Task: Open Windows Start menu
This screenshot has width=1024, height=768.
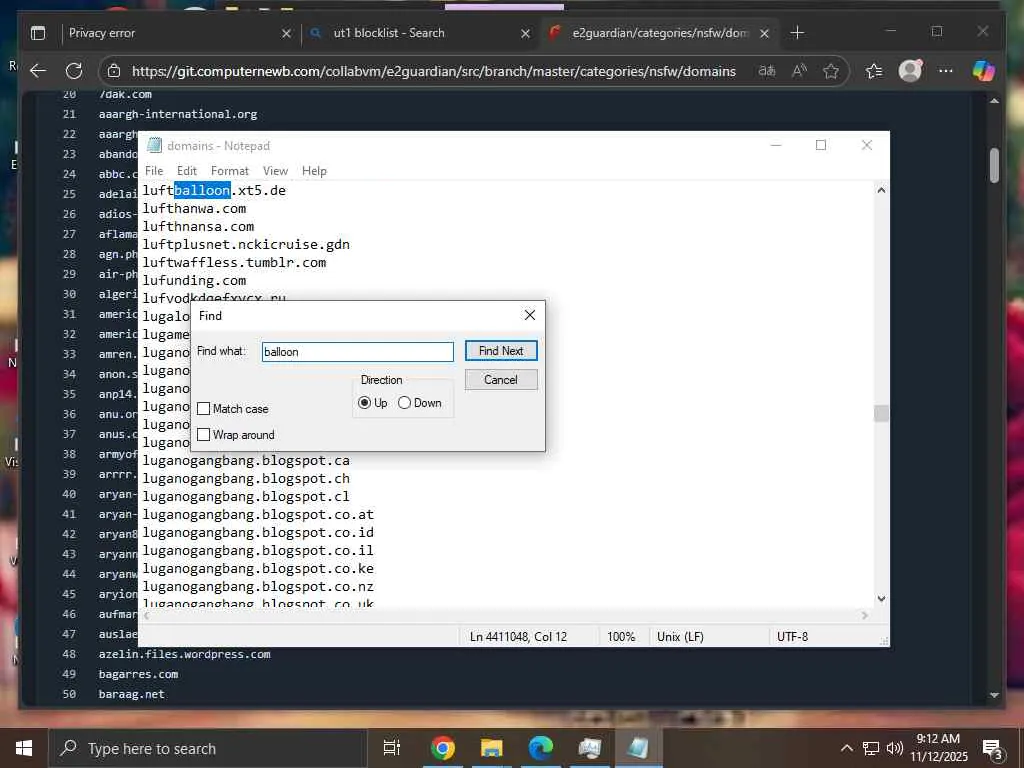Action: (24, 748)
